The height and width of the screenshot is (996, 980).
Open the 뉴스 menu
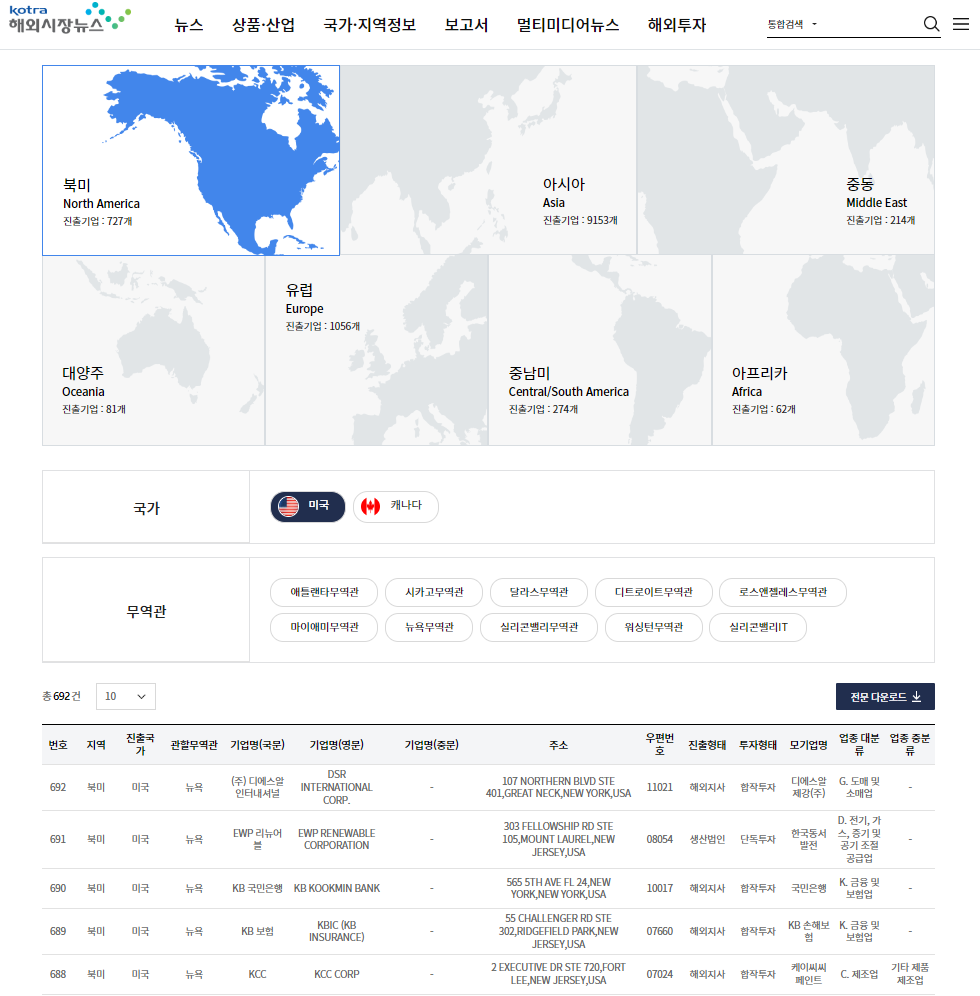(189, 25)
